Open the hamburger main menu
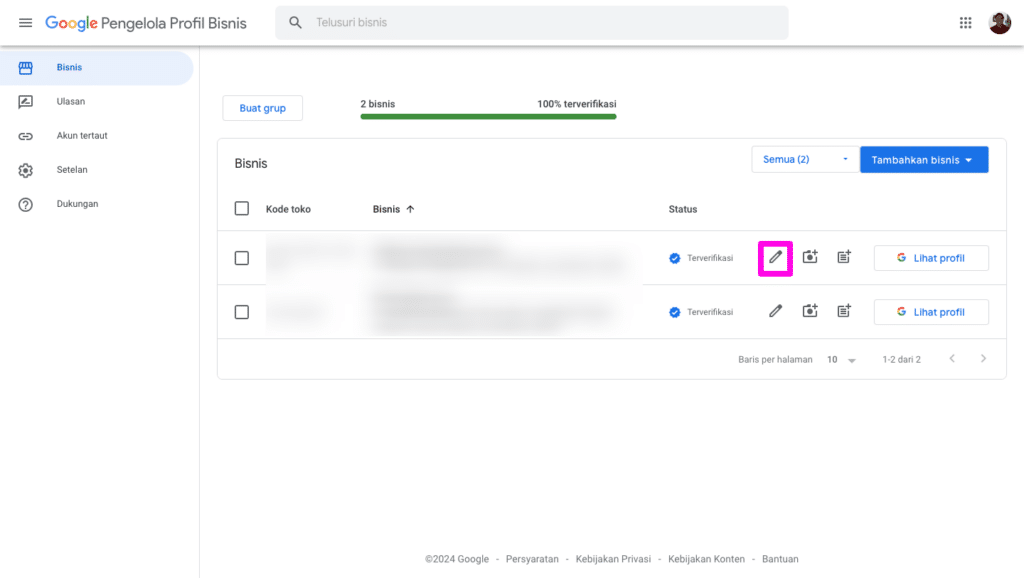Viewport: 1024px width, 578px height. pyautogui.click(x=25, y=23)
